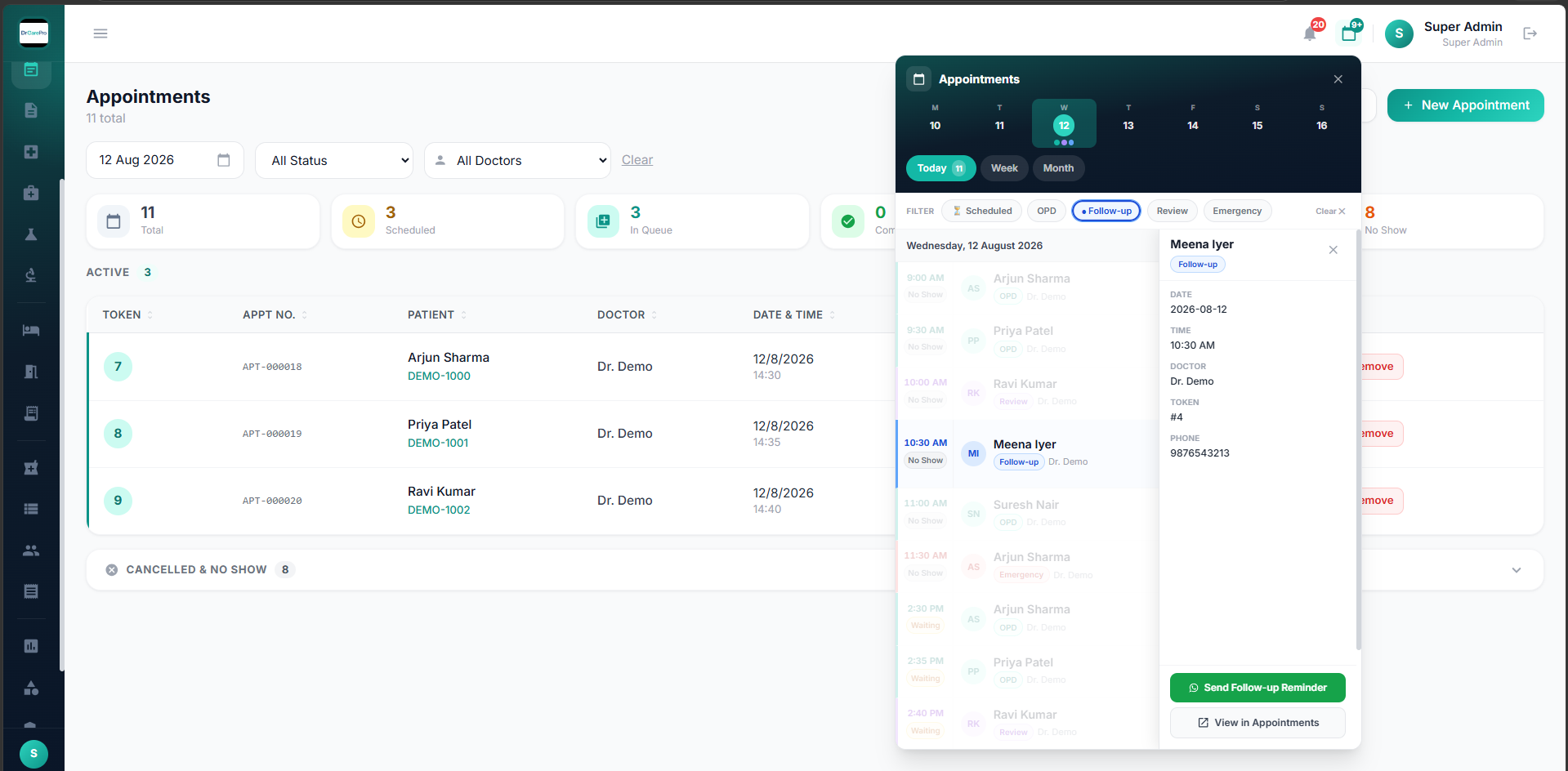Open the All Status dropdown
Viewport: 1568px width, 771px height.
tap(334, 160)
